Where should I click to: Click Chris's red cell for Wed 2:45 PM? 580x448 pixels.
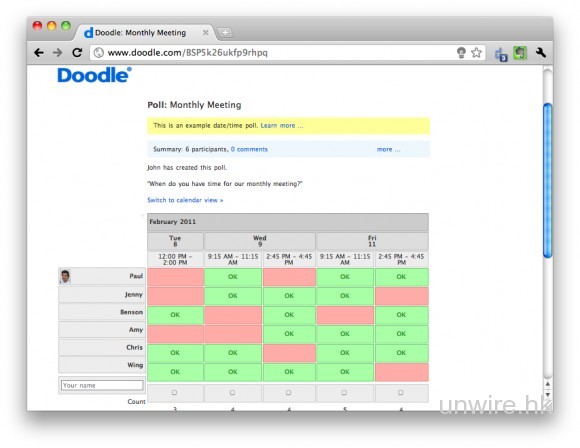[289, 353]
